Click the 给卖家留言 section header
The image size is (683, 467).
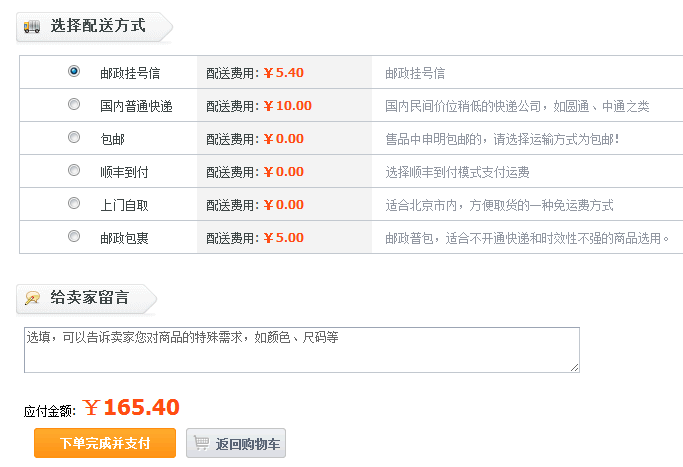(x=90, y=297)
